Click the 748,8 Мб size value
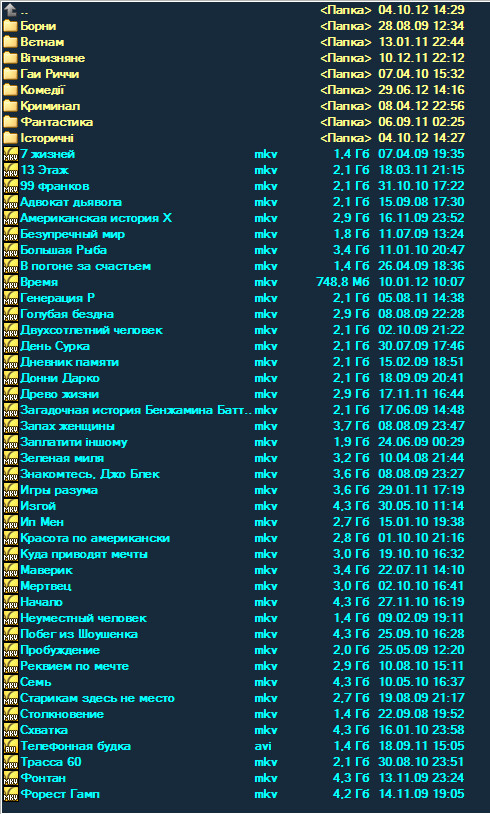Viewport: 490px width, 814px height. pyautogui.click(x=343, y=283)
